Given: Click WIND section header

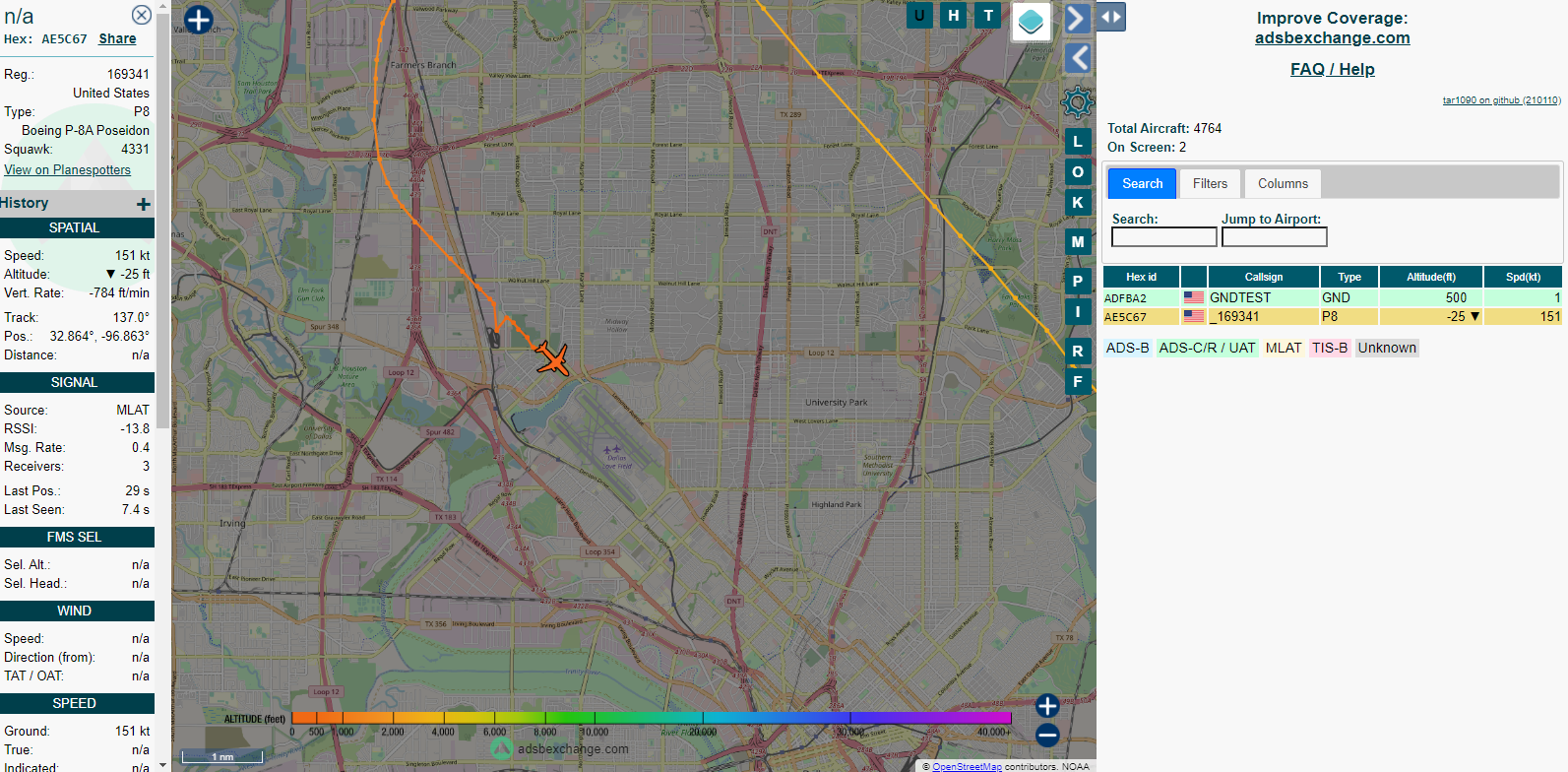Looking at the screenshot, I should tap(77, 611).
